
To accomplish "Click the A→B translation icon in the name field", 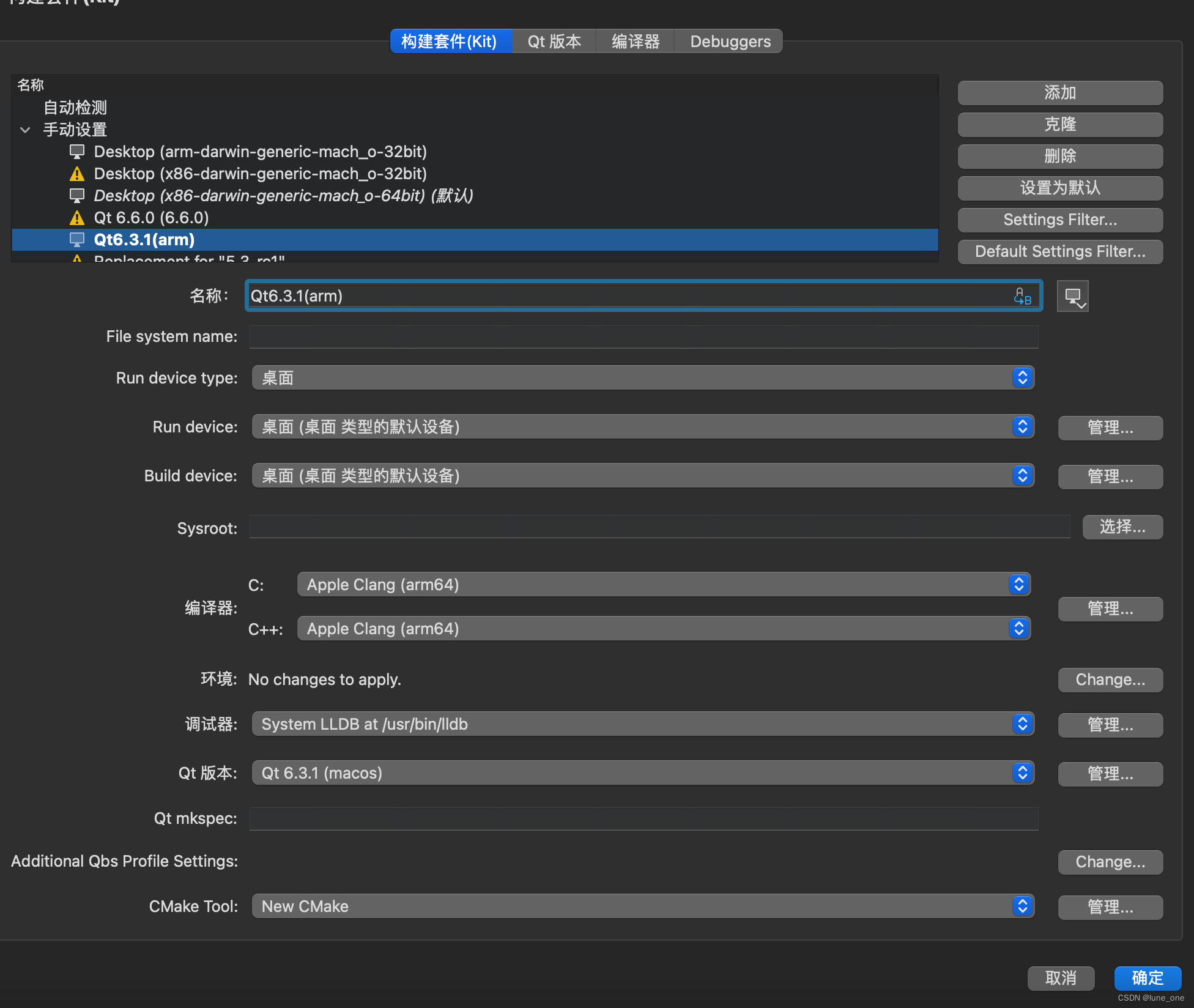I will (1023, 295).
